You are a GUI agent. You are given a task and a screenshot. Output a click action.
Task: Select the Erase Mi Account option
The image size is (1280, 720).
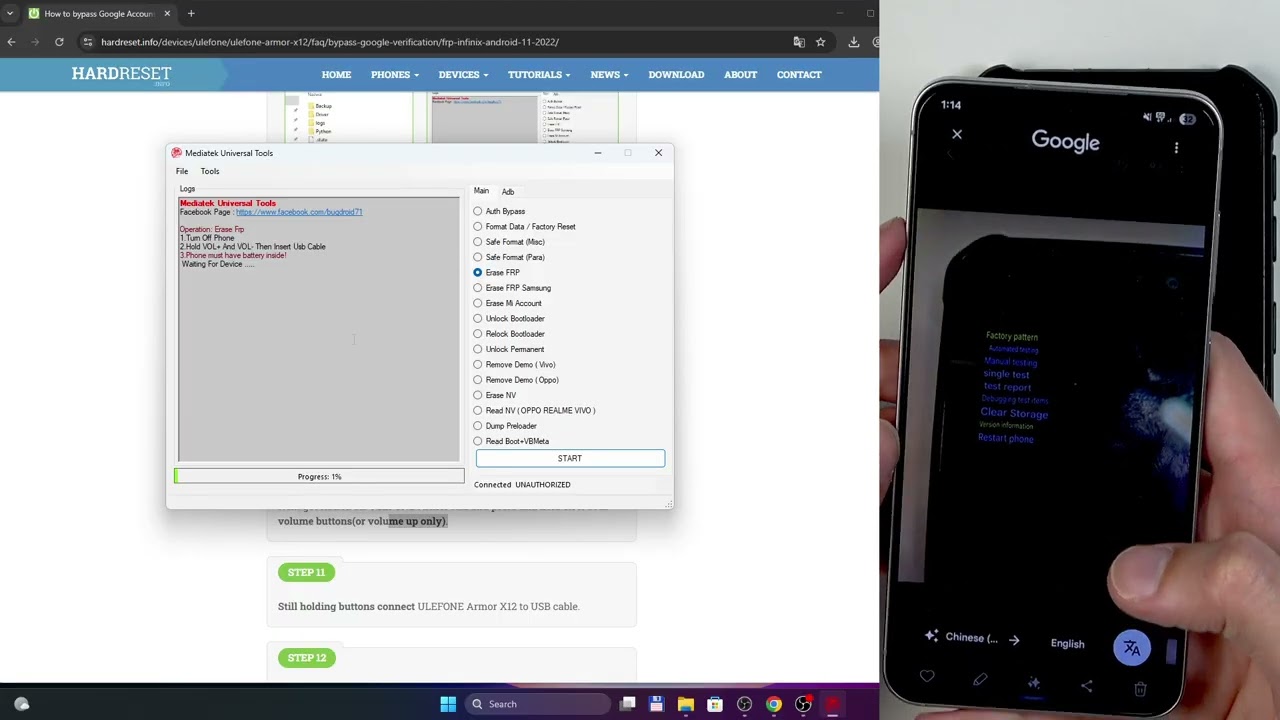click(507, 303)
